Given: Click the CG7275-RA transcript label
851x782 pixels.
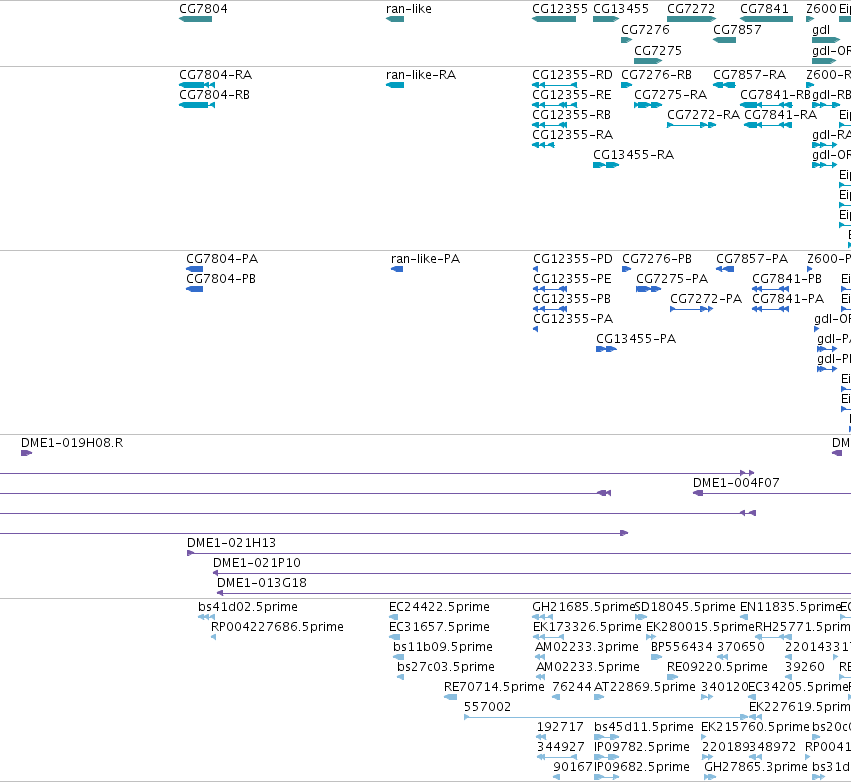Looking at the screenshot, I should pos(670,94).
